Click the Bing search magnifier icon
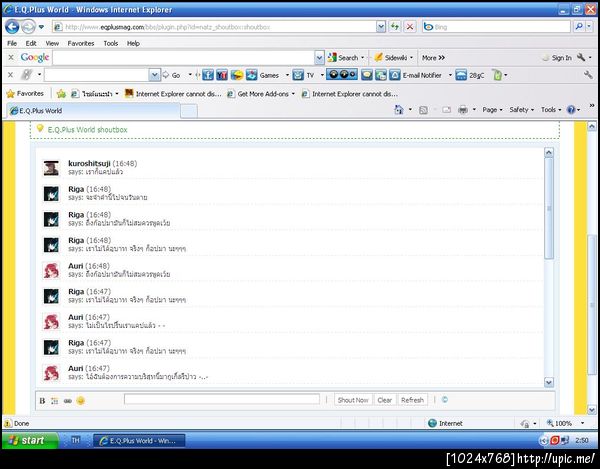 pos(579,26)
